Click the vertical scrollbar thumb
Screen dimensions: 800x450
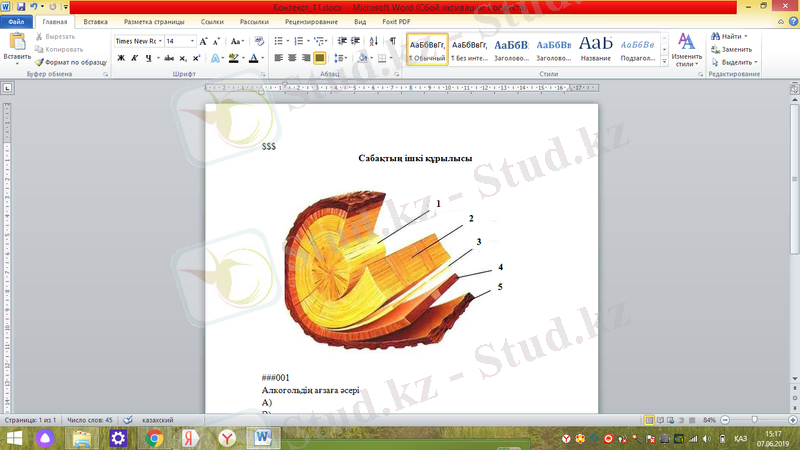794,179
